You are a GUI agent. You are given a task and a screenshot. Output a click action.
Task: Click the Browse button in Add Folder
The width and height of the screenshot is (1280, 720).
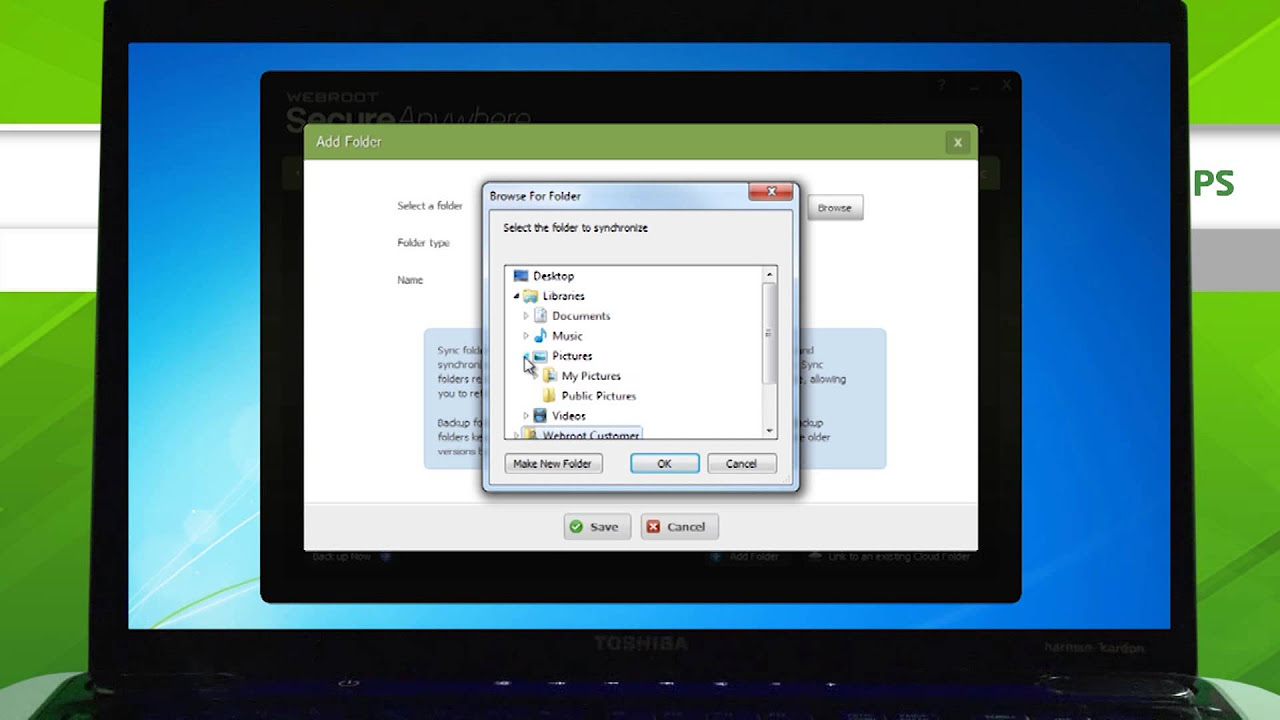click(835, 208)
